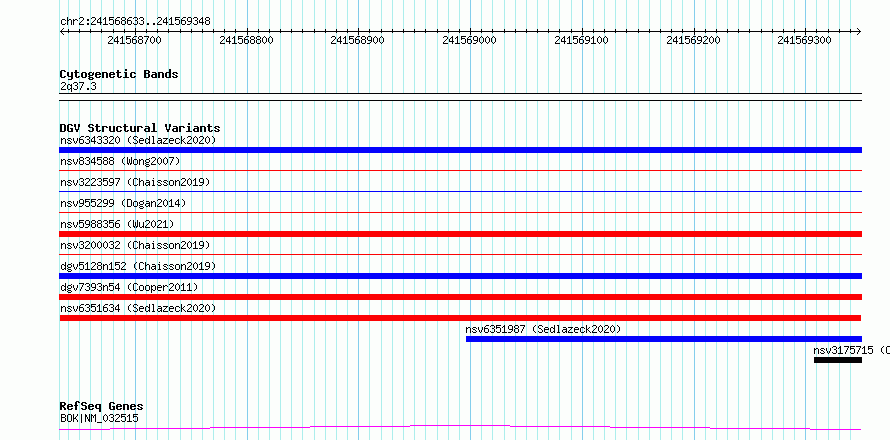Image resolution: width=890 pixels, height=440 pixels.
Task: Click the 2q37.3 band label
Action: click(78, 86)
